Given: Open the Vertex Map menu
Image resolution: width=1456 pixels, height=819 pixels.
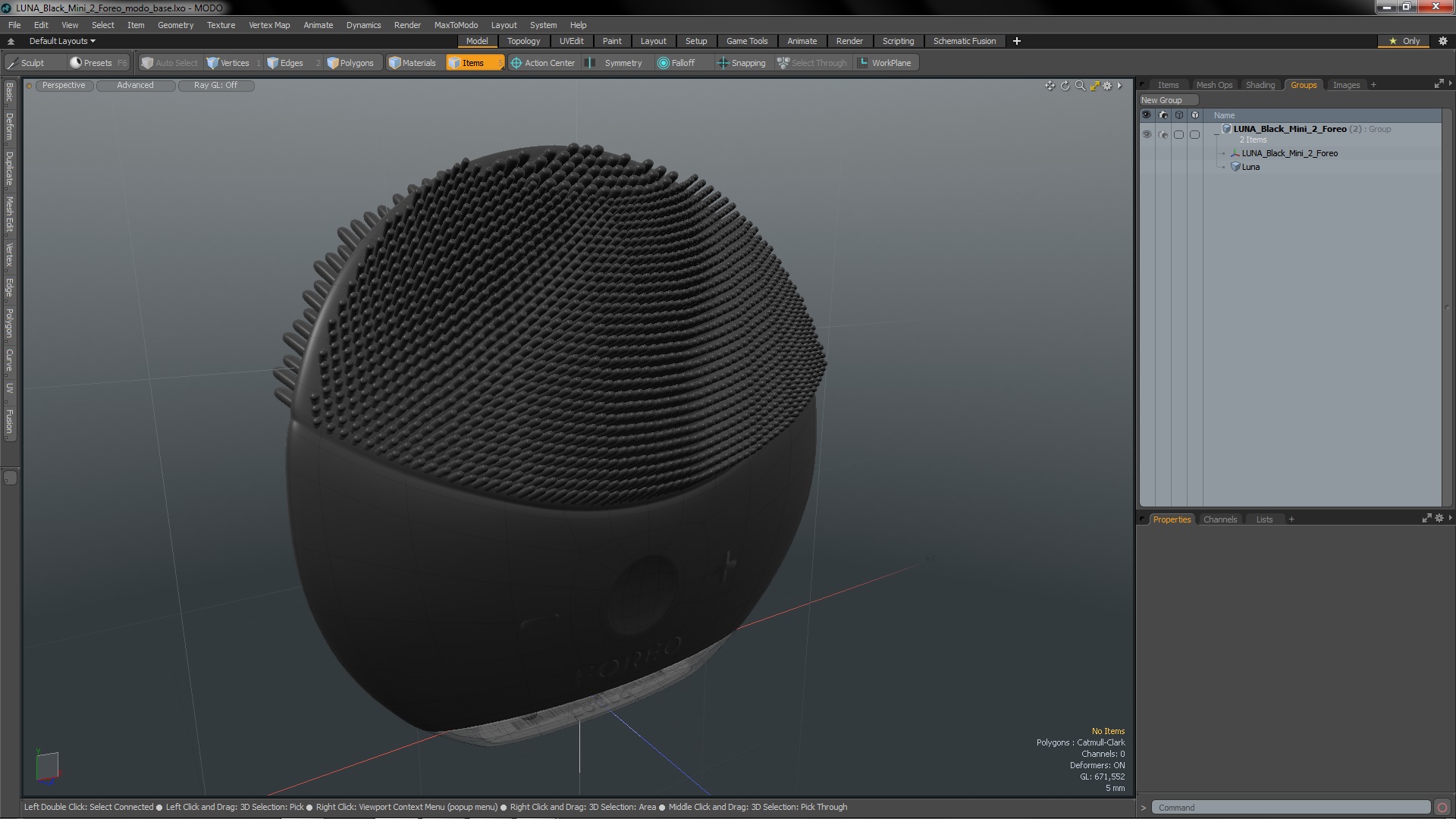Looking at the screenshot, I should [269, 25].
